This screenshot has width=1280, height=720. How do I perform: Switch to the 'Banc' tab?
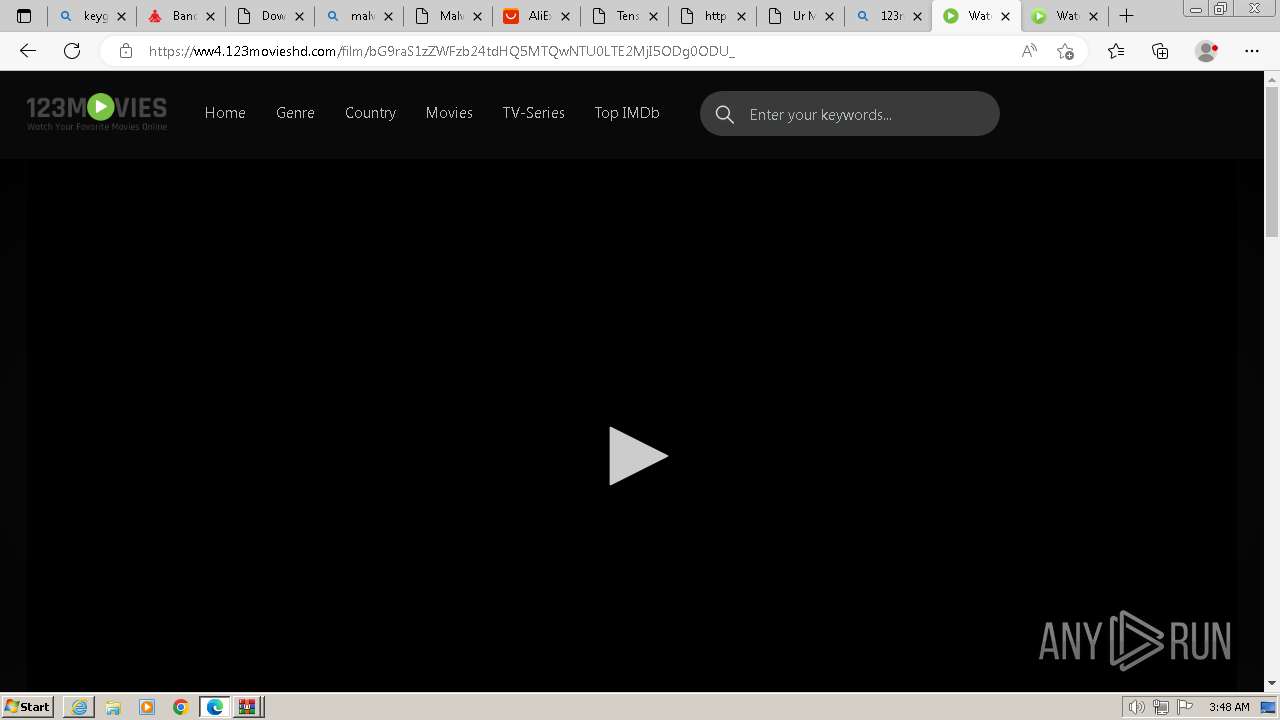174,16
